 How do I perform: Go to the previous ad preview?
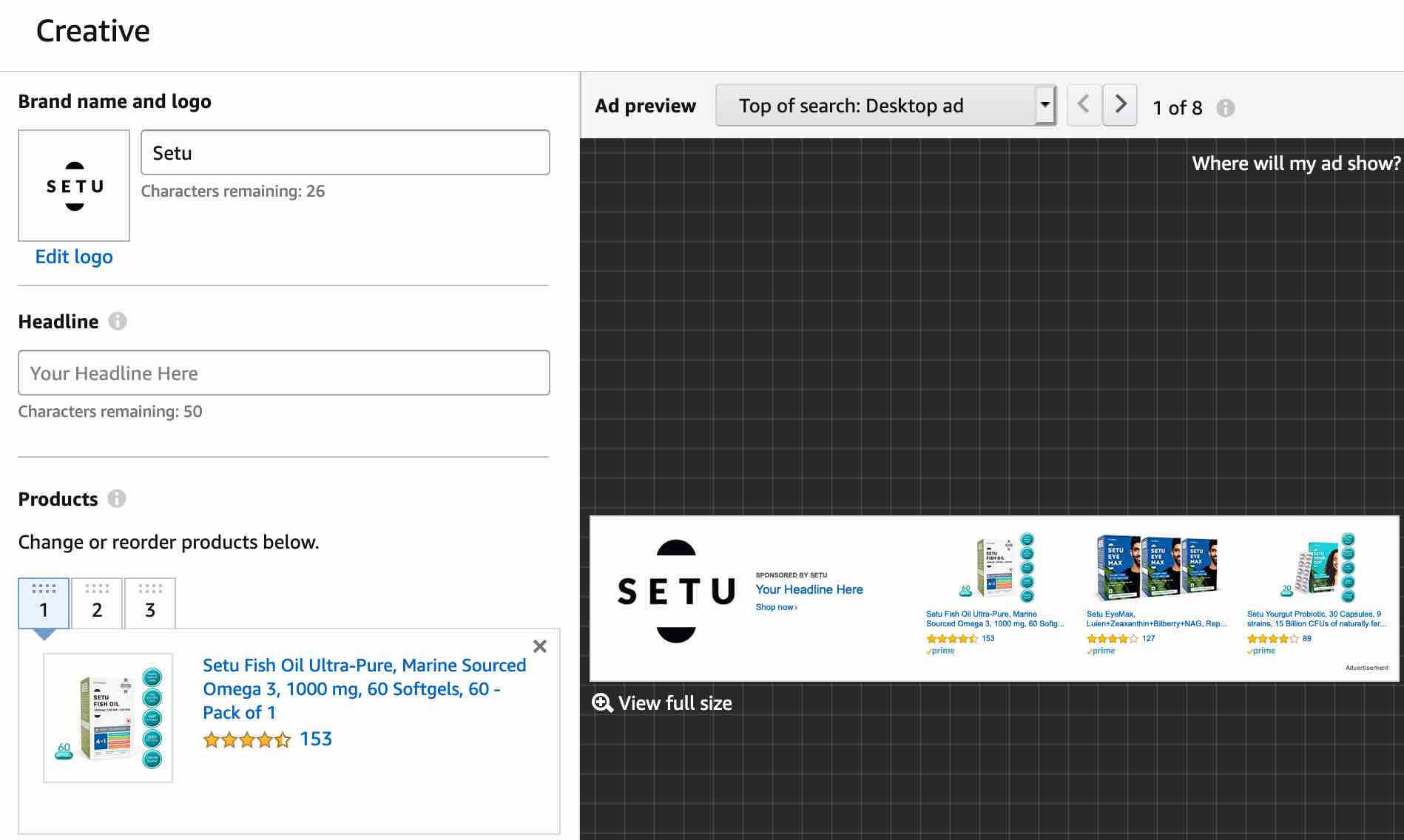(1084, 105)
